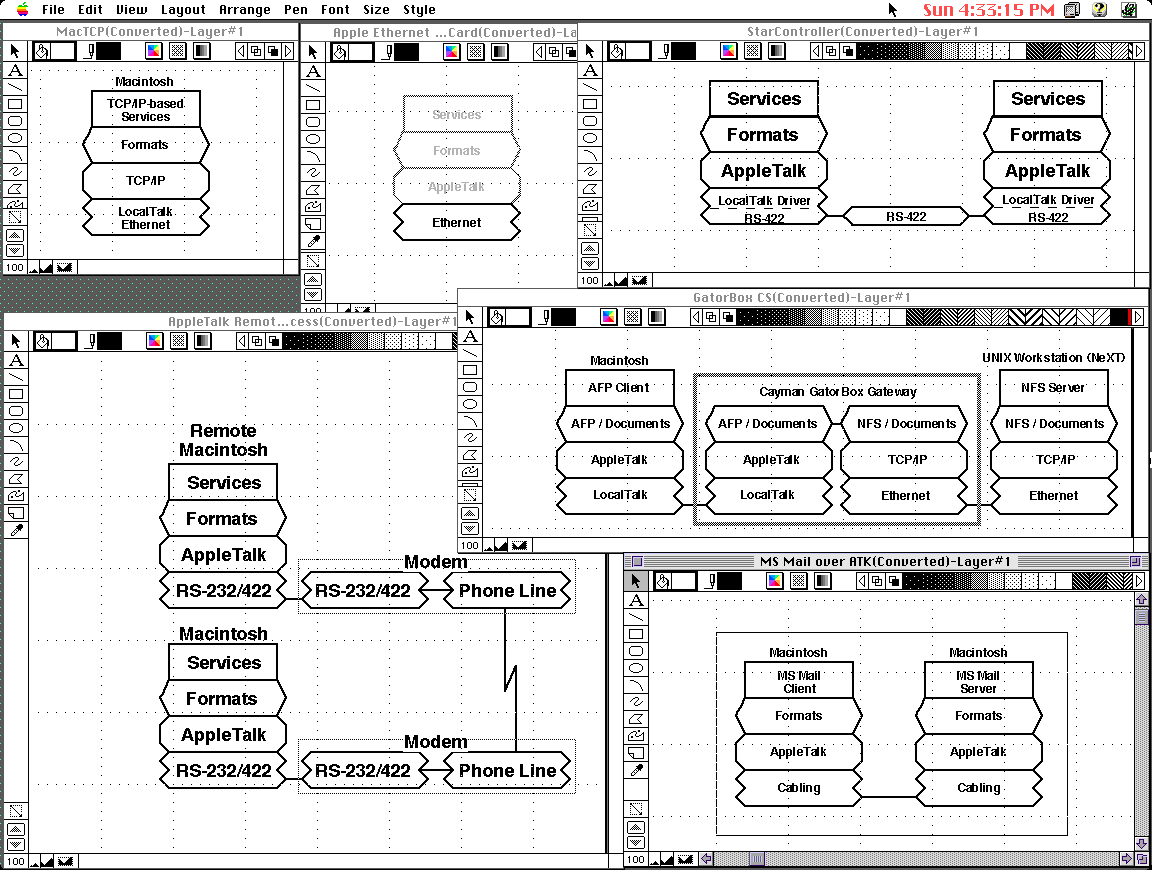The image size is (1152, 870).
Task: Open the Layout menu
Action: [x=183, y=10]
